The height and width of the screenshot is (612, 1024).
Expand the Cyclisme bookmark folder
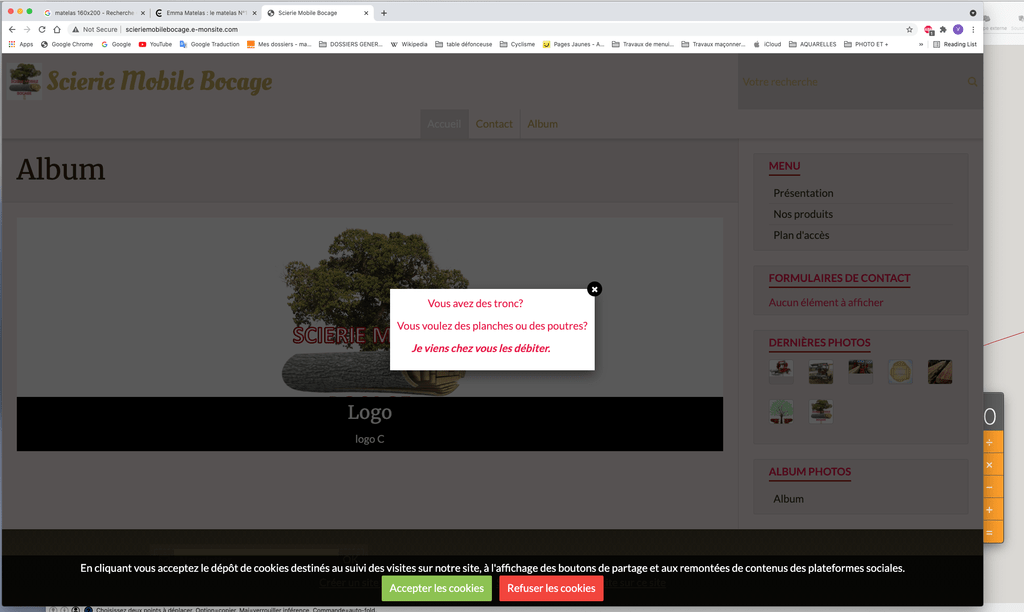coord(517,44)
